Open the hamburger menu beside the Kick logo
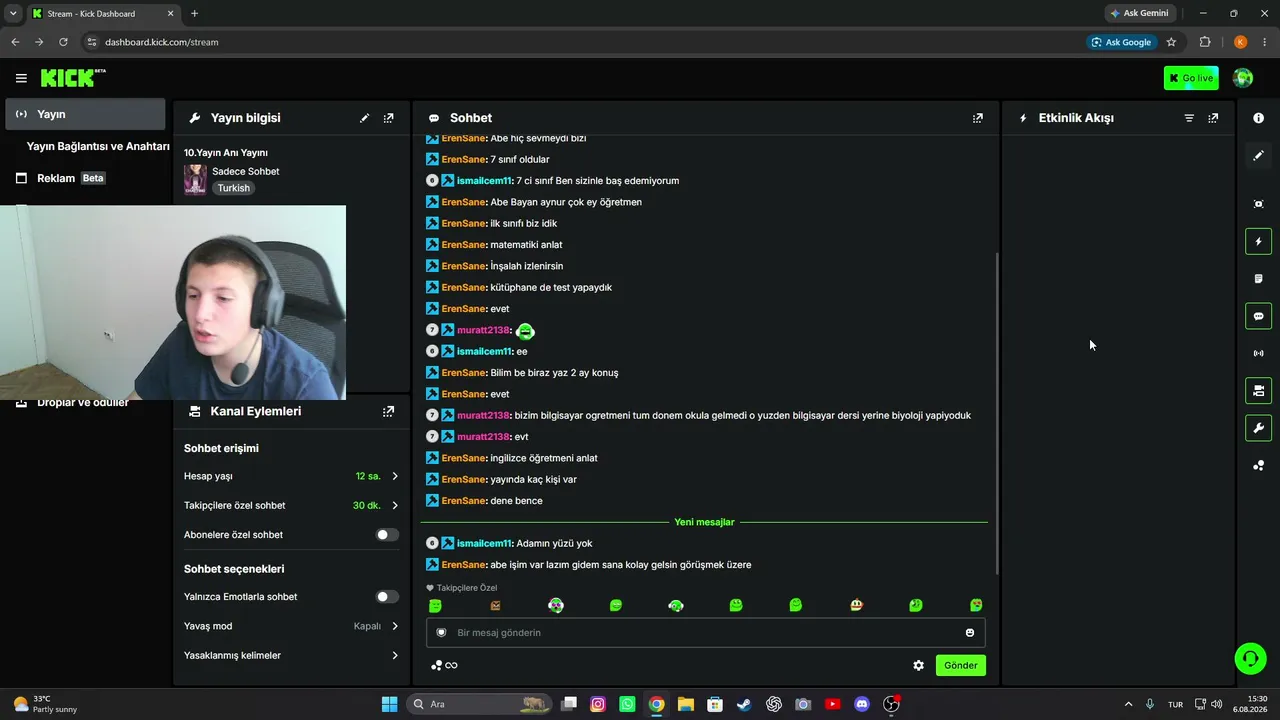 click(21, 78)
